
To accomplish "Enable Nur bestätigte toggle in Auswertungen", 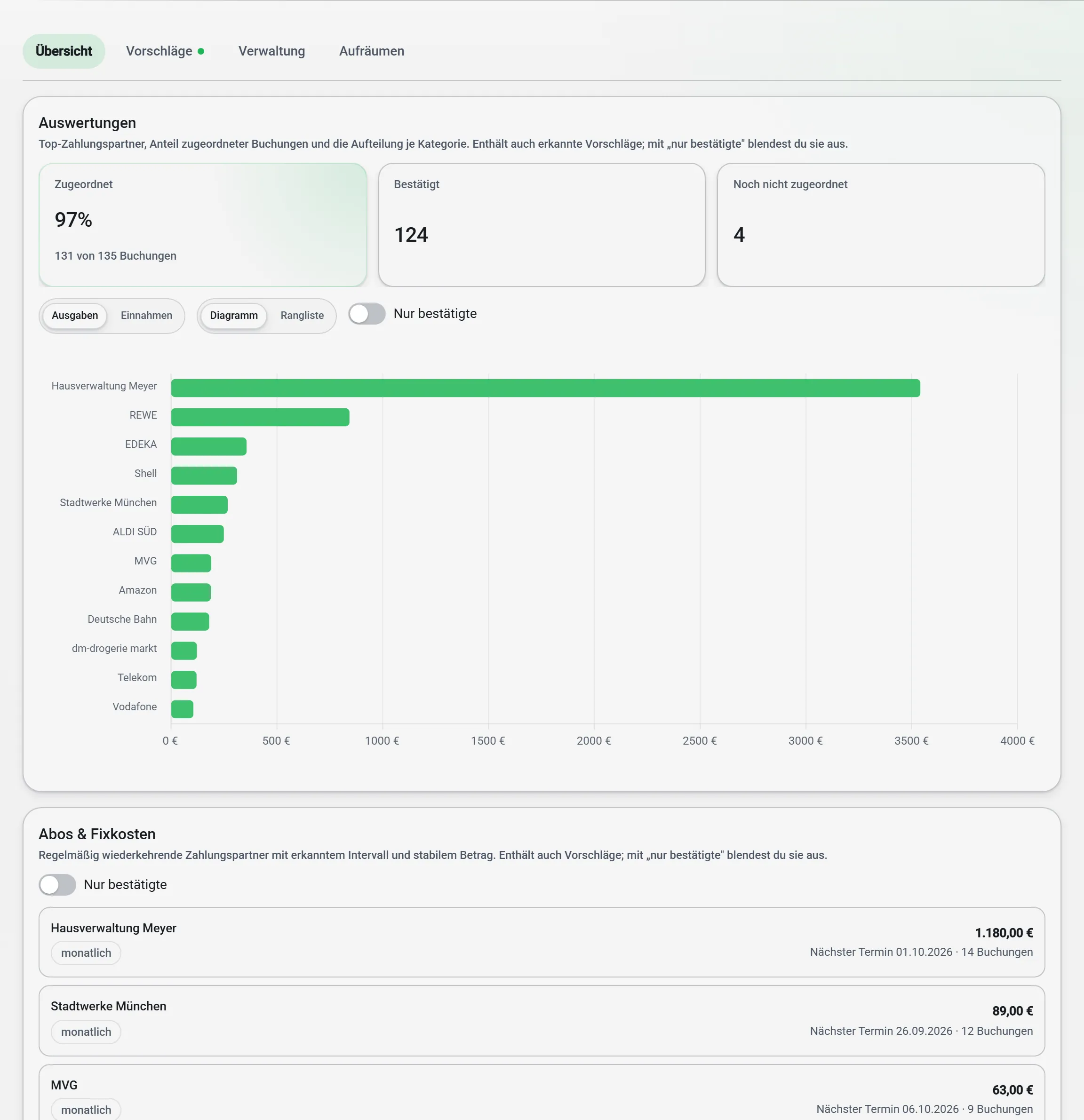I will coord(367,314).
